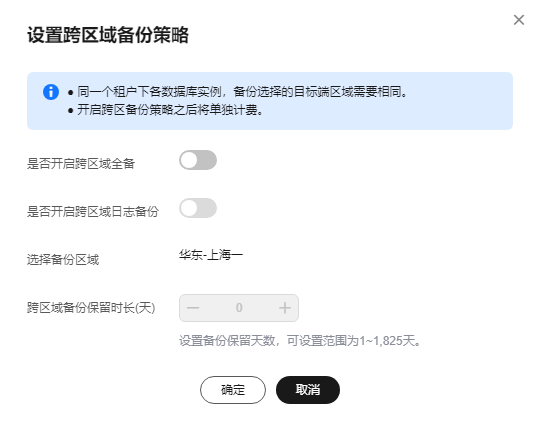The image size is (537, 432).
Task: Click the 是否开启跨区域日志备份 label
Action: pyautogui.click(x=93, y=211)
